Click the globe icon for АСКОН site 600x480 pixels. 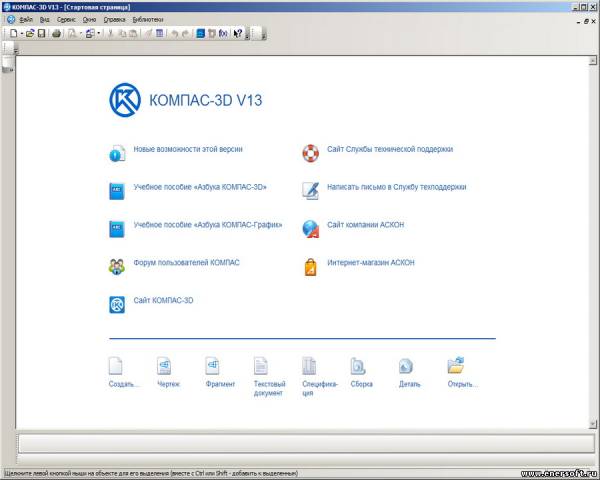tap(310, 229)
